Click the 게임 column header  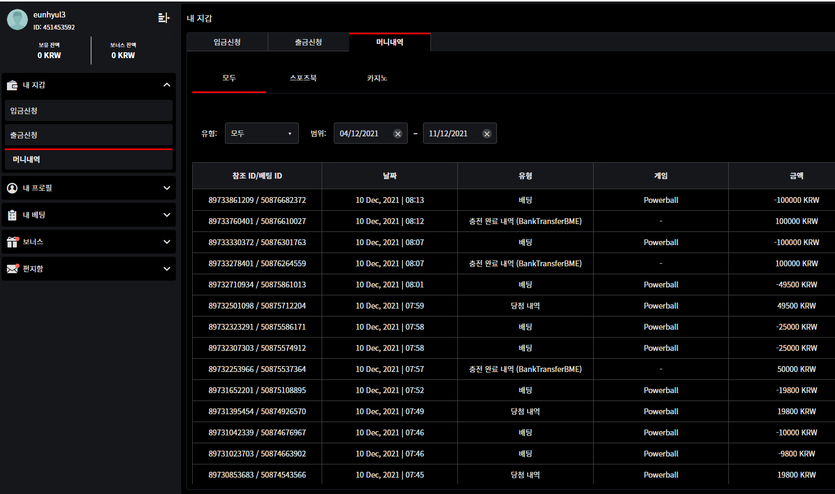click(661, 176)
